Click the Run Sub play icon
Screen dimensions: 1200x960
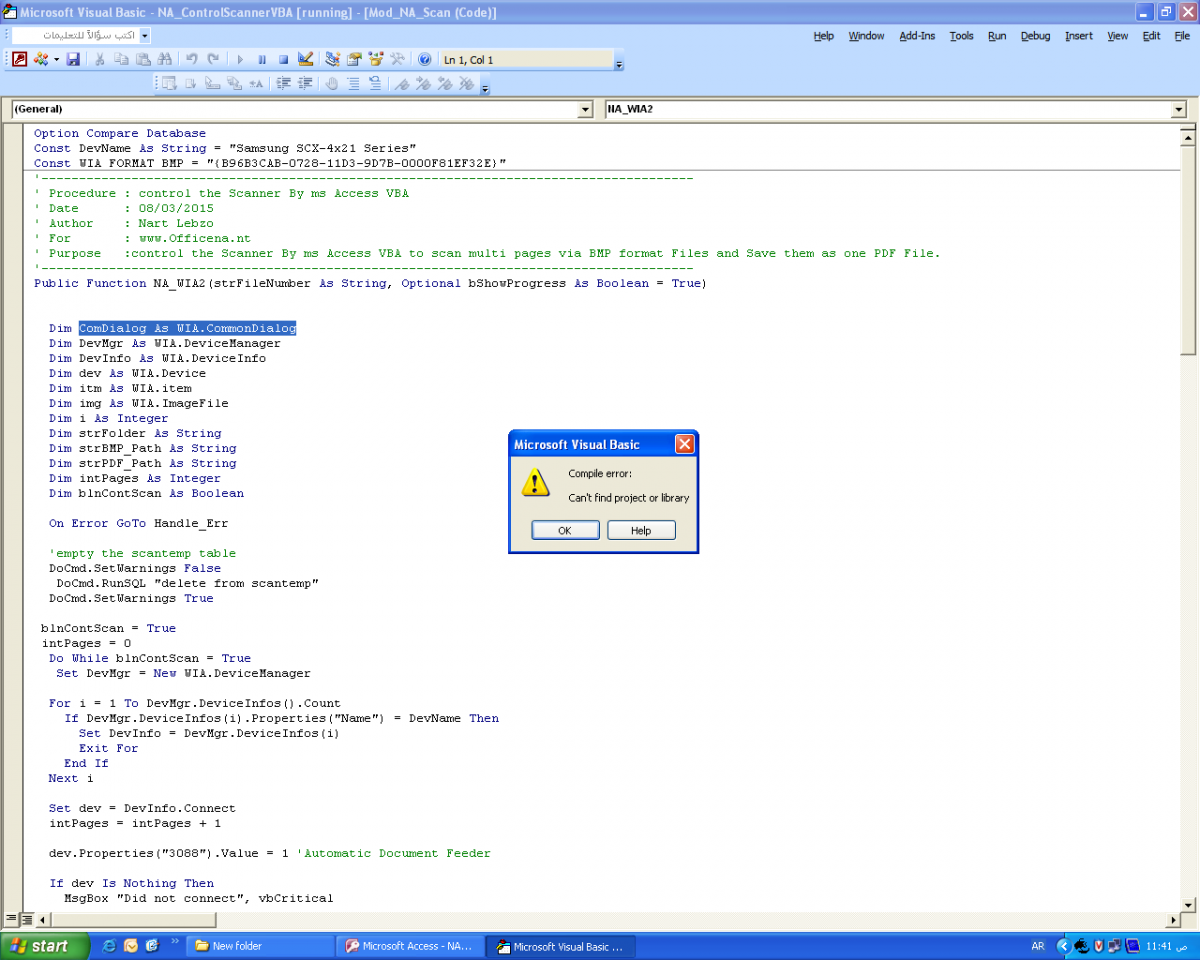(x=240, y=60)
